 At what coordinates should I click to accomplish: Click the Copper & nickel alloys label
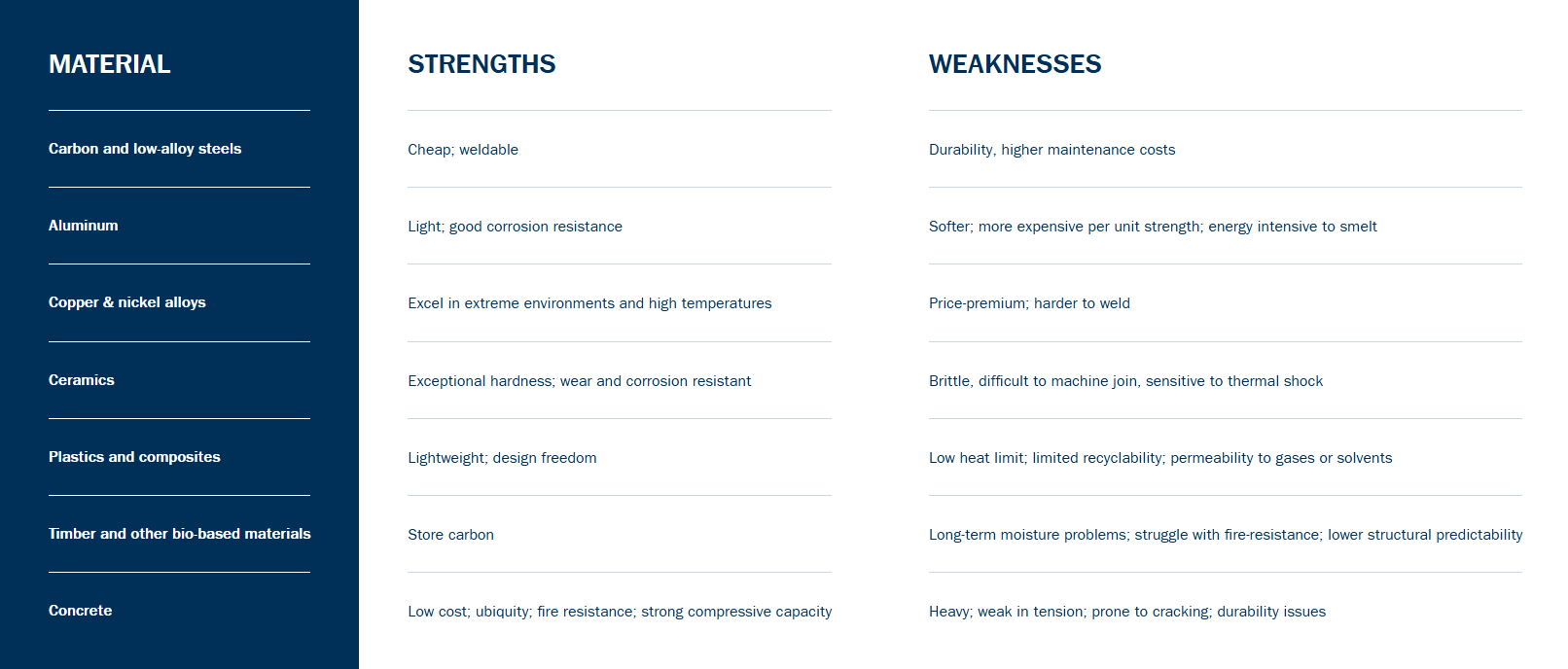click(127, 302)
